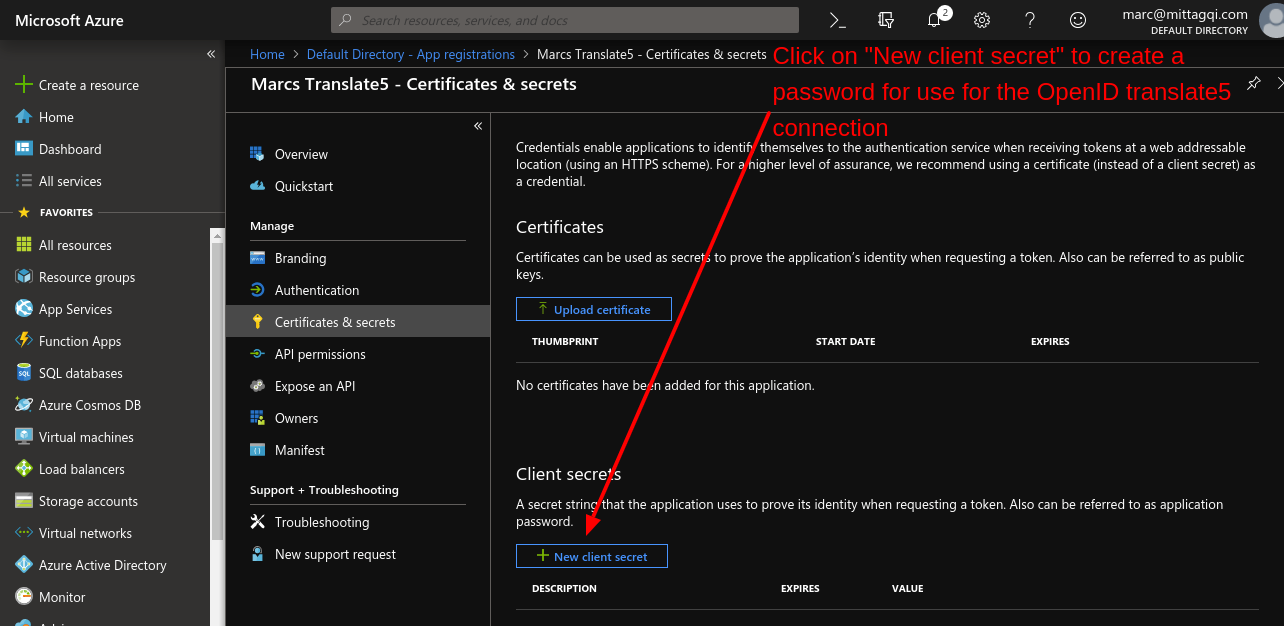This screenshot has height=626, width=1284.
Task: Open the marc@mittagqi.com account menu
Action: 1201,20
